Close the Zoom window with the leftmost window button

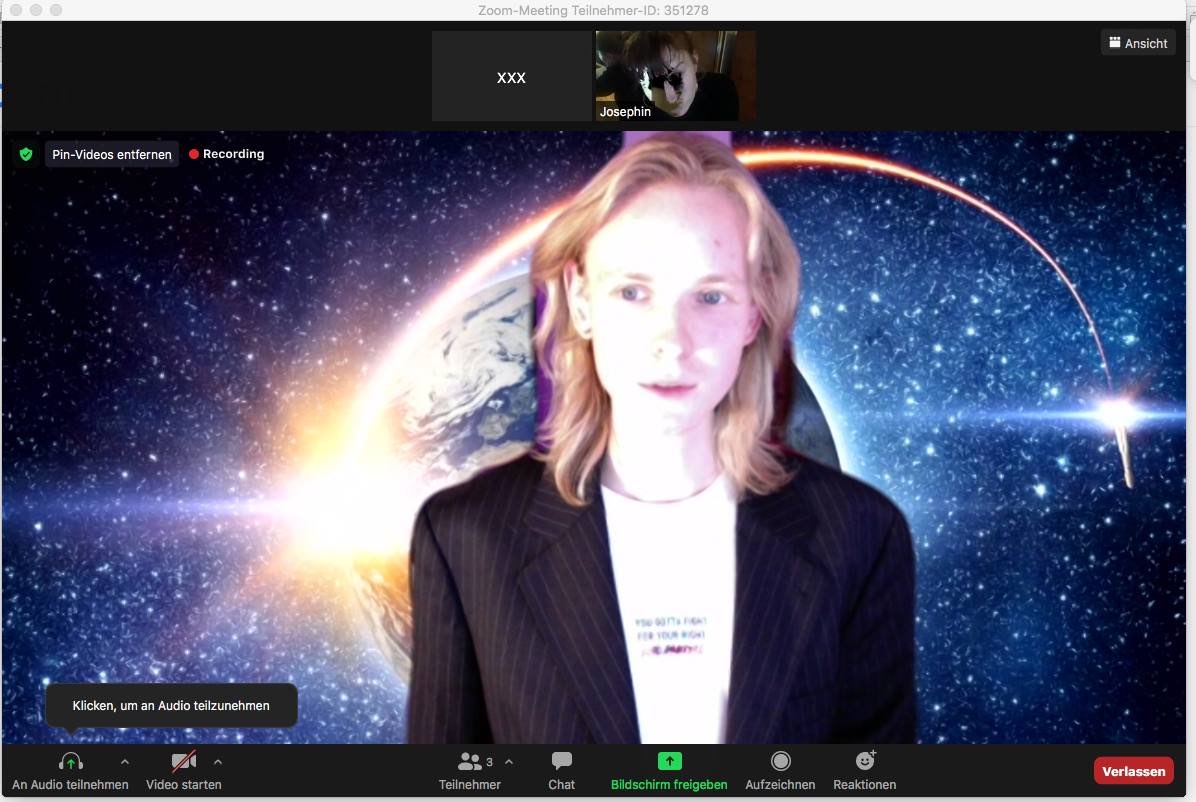tap(16, 10)
